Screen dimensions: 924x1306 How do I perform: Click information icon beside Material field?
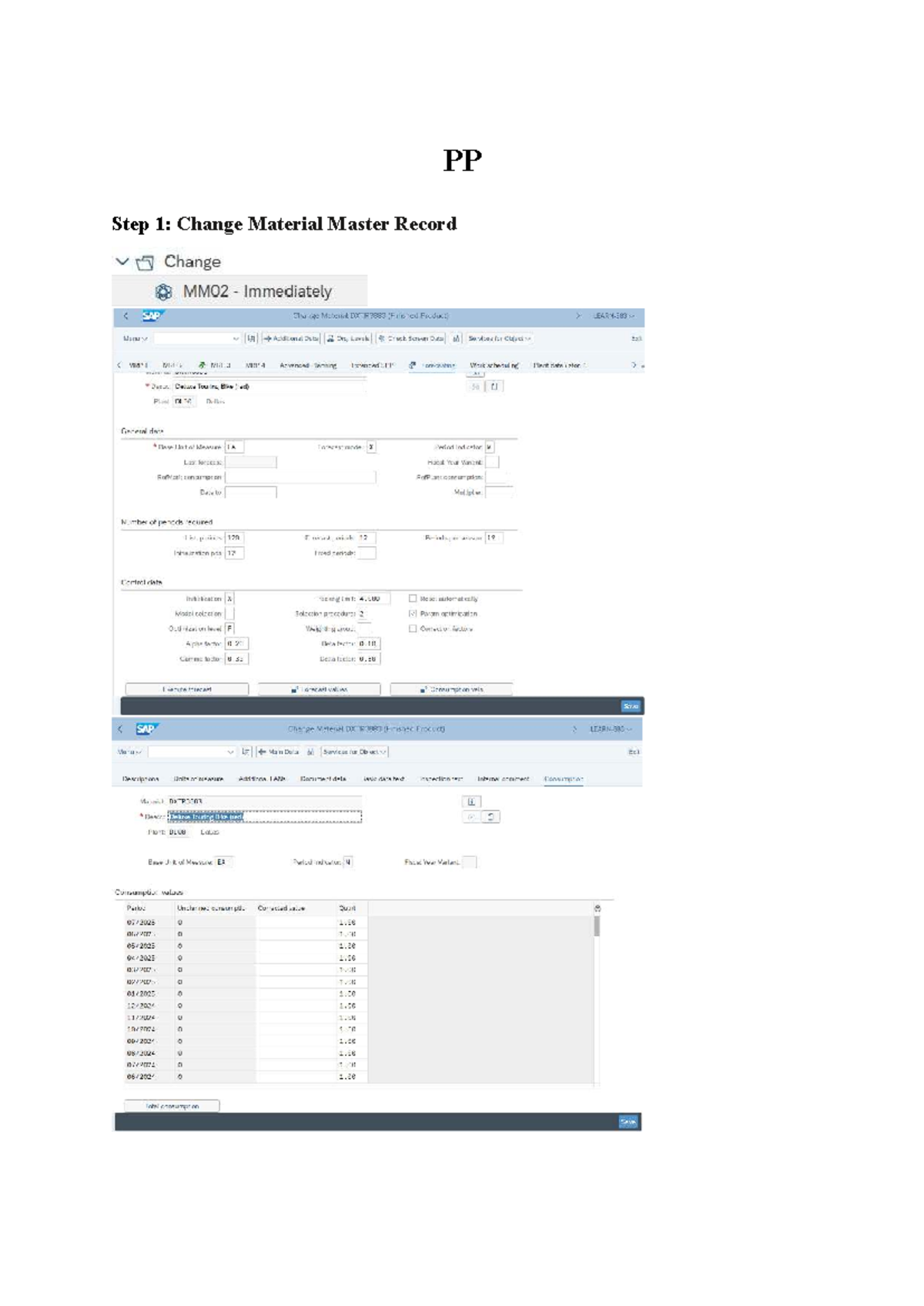[x=471, y=802]
